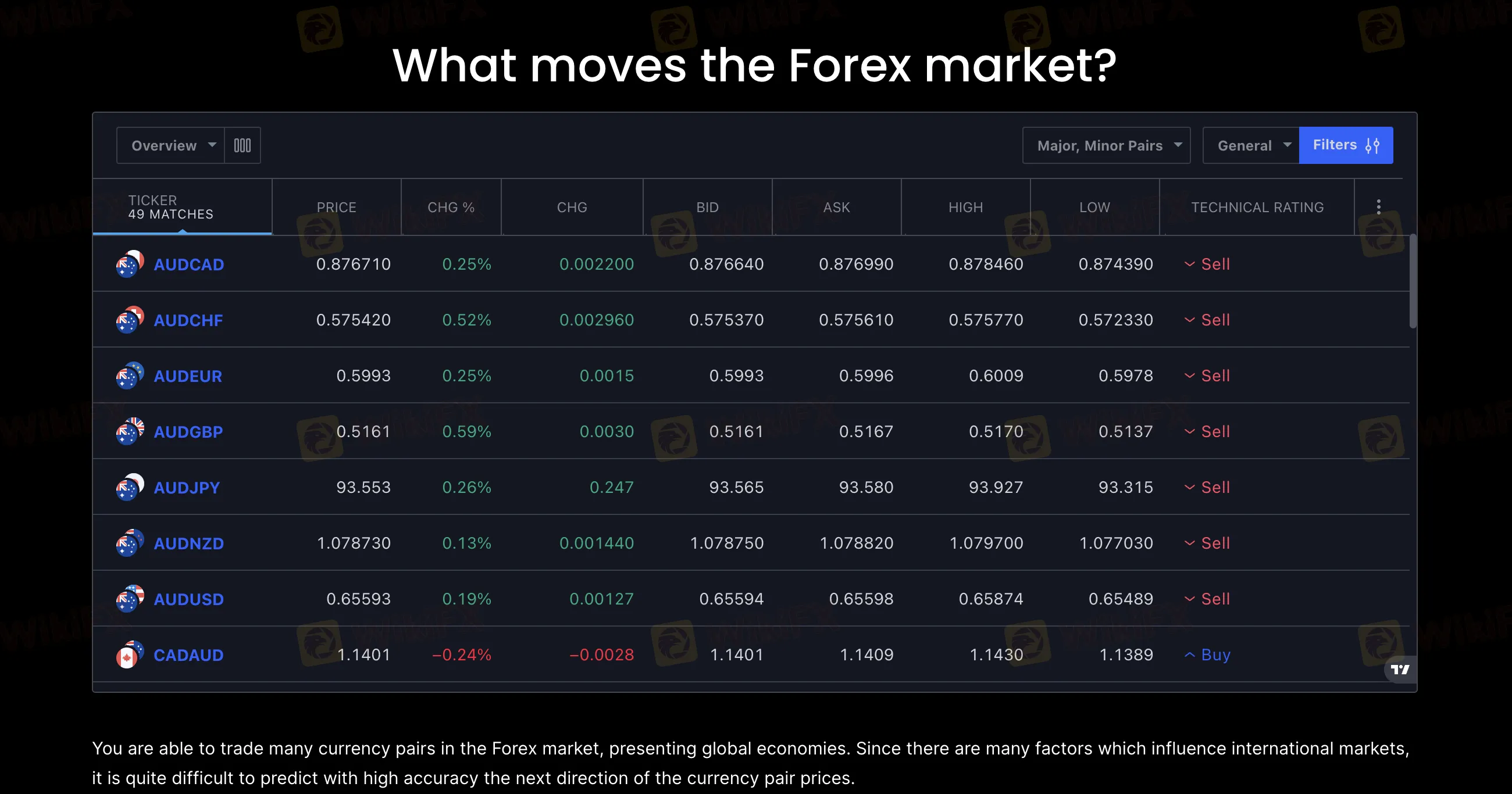Open the Major, Minor Pairs dropdown
This screenshot has height=794, width=1512.
point(1107,145)
